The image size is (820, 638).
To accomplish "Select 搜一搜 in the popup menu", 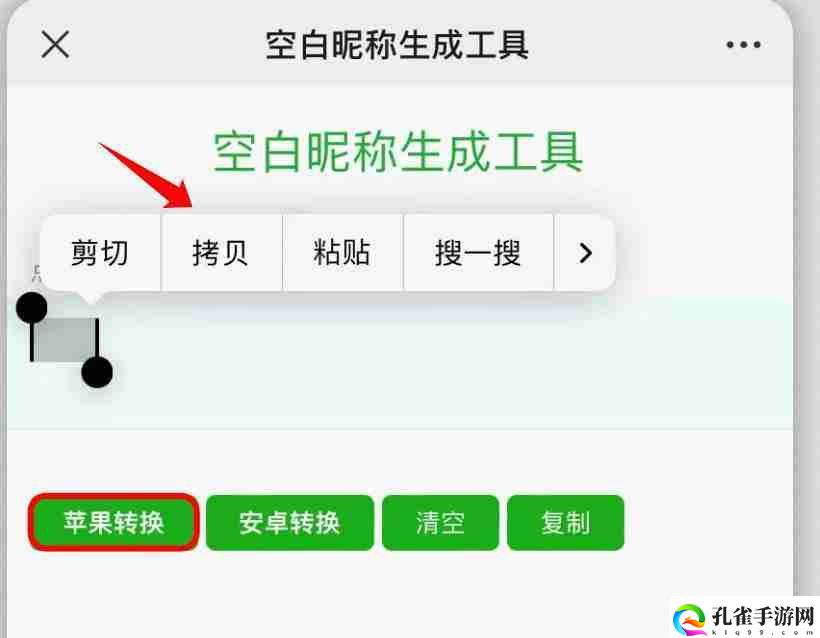I will [x=478, y=253].
